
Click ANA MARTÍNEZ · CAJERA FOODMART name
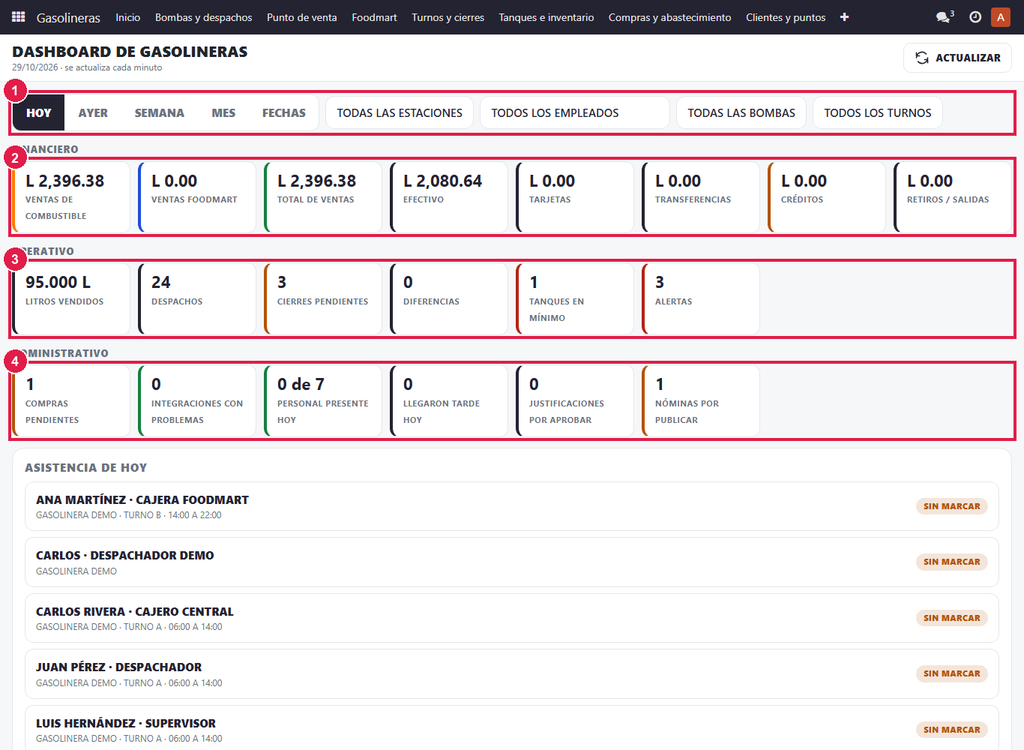point(142,500)
